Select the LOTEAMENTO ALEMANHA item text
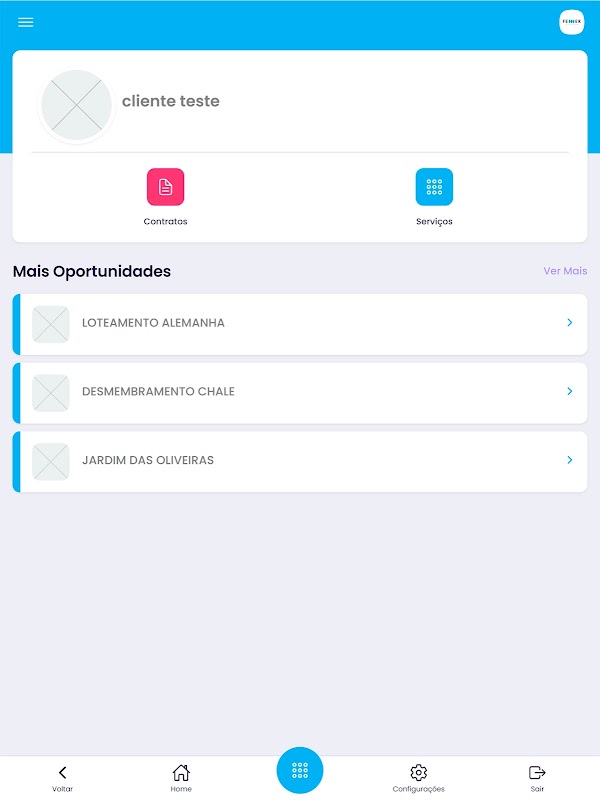Image resolution: width=600 pixels, height=800 pixels. pyautogui.click(x=153, y=323)
